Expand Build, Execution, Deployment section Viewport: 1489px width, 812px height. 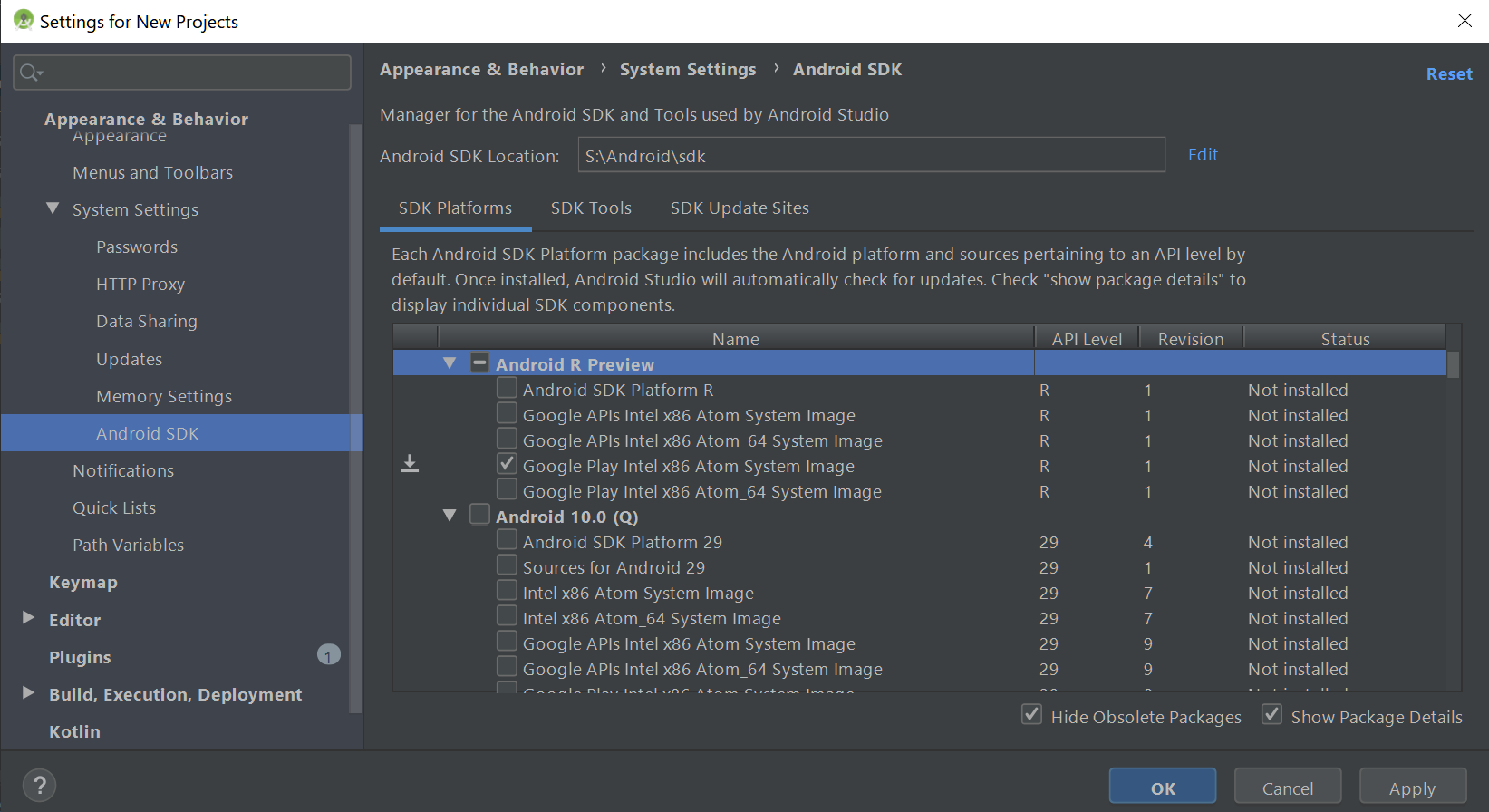[28, 693]
